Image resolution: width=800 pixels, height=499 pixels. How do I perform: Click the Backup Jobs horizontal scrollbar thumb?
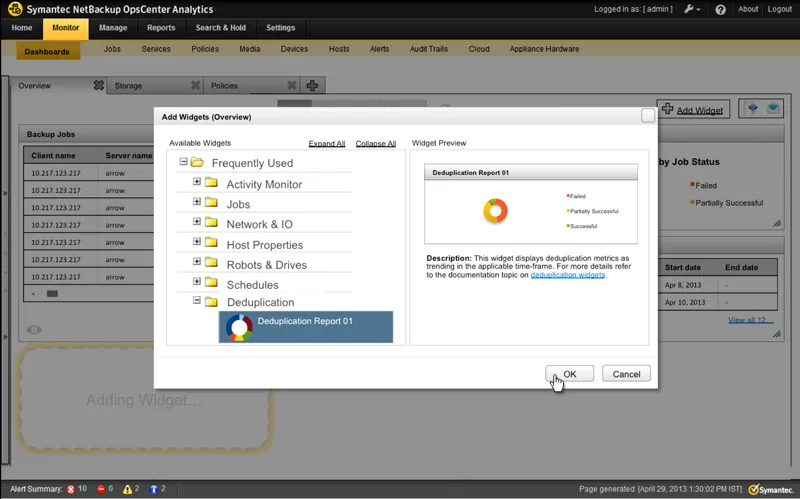52,293
